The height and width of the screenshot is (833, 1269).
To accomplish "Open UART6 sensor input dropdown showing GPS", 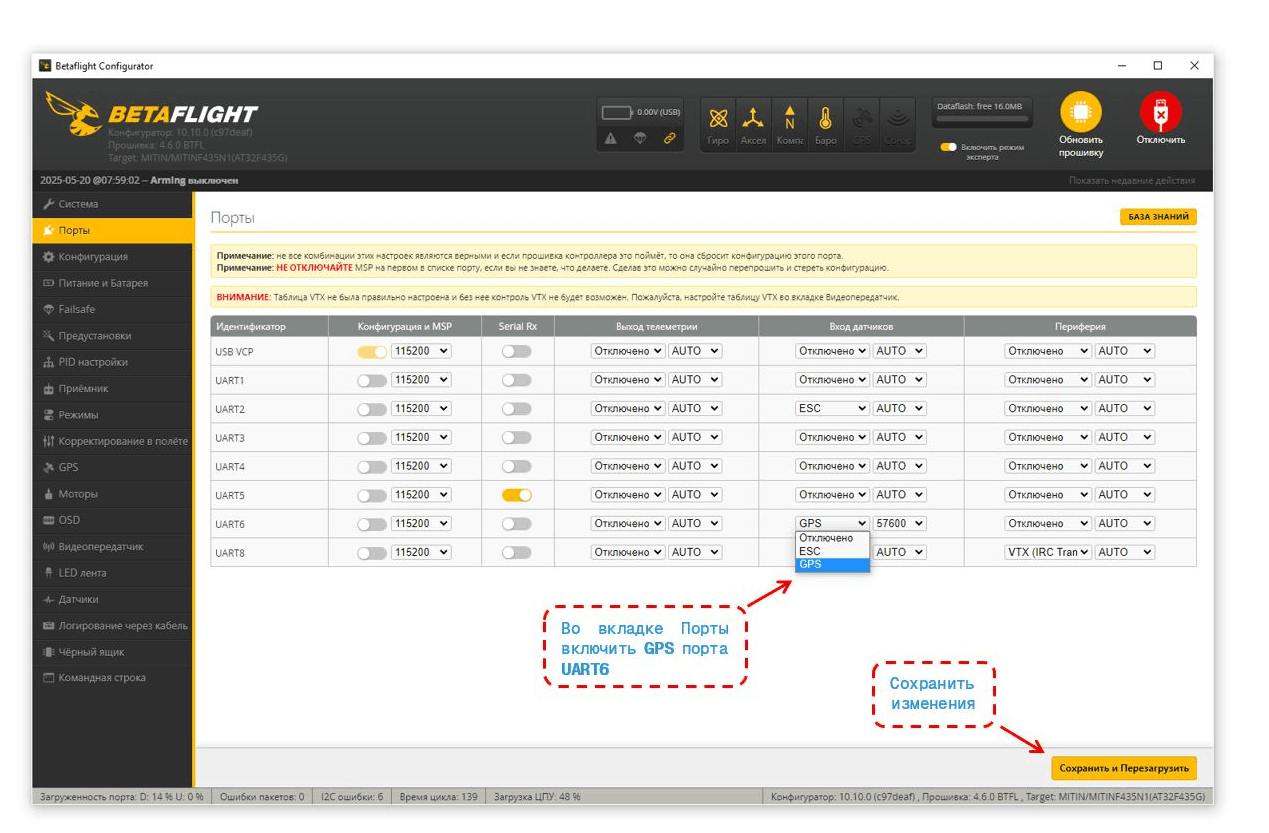I will [832, 523].
